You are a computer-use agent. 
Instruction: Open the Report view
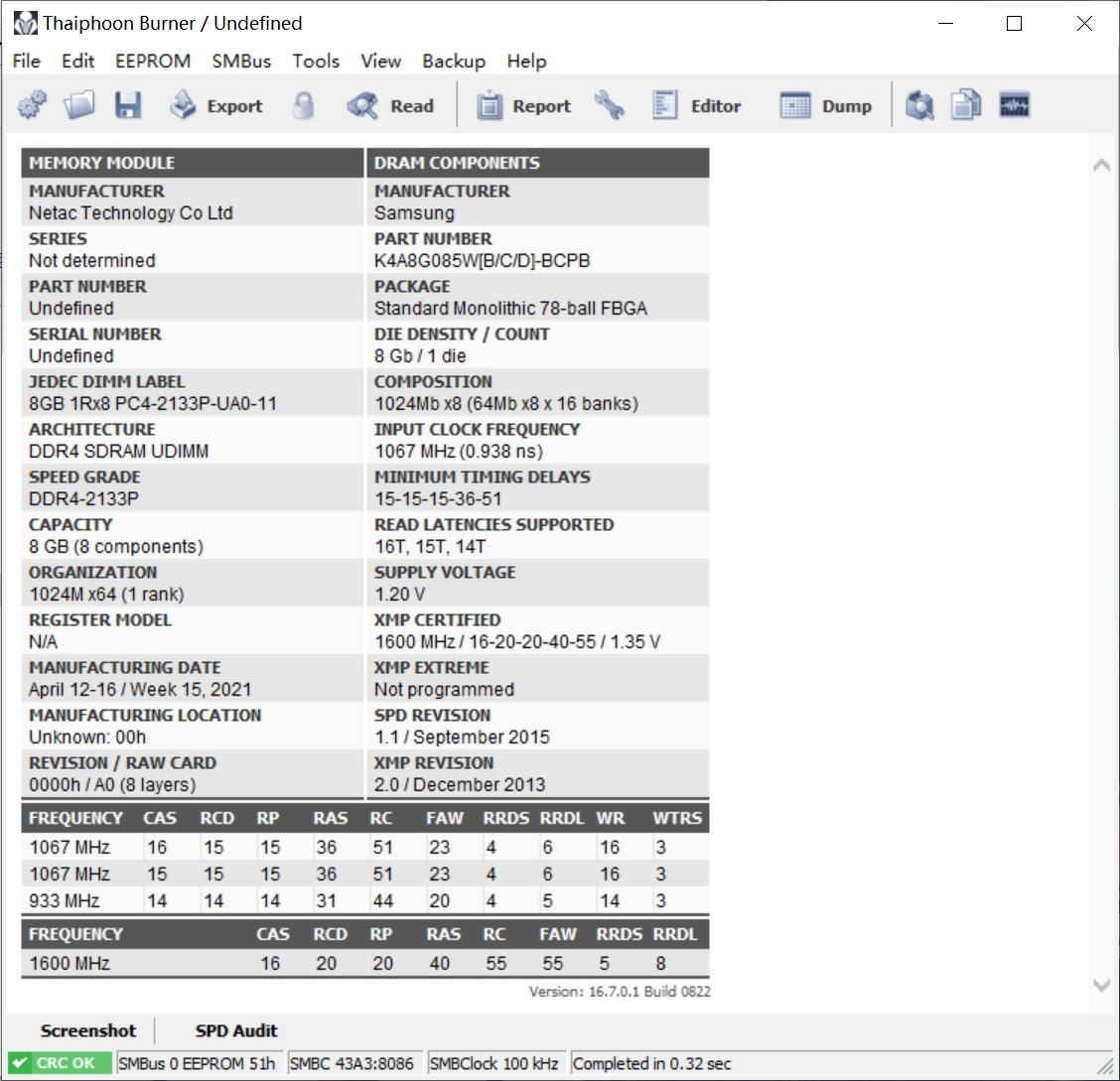(523, 105)
